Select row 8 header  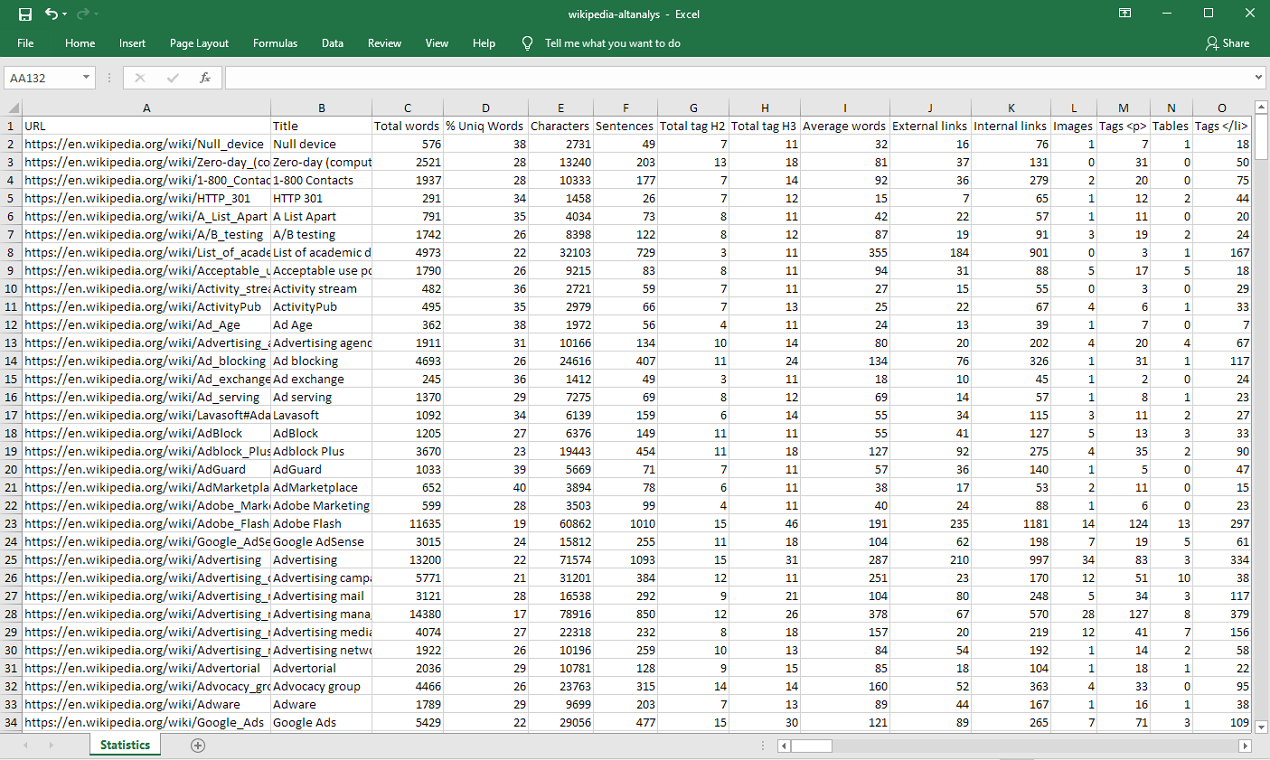[11, 252]
